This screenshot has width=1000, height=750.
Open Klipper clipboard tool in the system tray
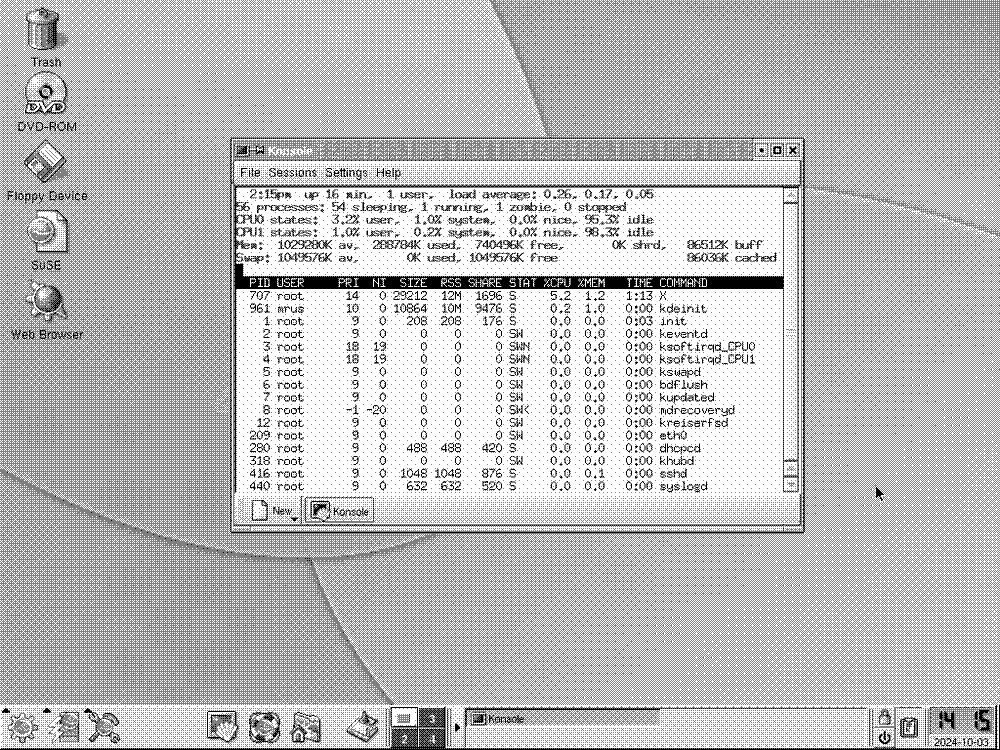(x=908, y=727)
